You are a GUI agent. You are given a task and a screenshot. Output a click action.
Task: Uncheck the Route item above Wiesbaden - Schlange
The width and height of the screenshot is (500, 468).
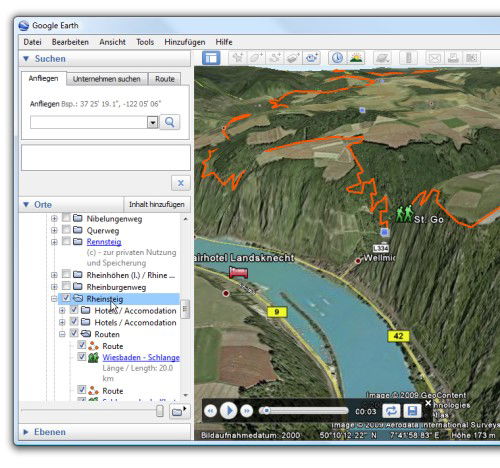(x=82, y=345)
